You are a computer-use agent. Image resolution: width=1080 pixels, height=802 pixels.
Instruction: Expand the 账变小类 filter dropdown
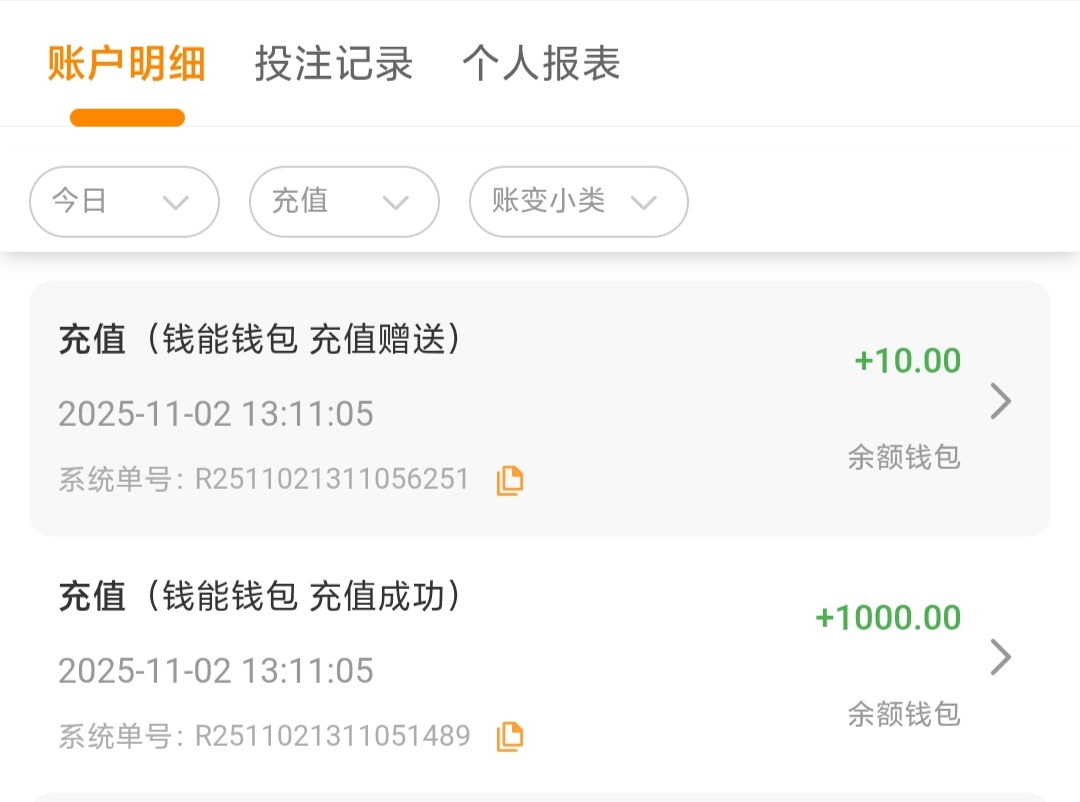point(578,202)
